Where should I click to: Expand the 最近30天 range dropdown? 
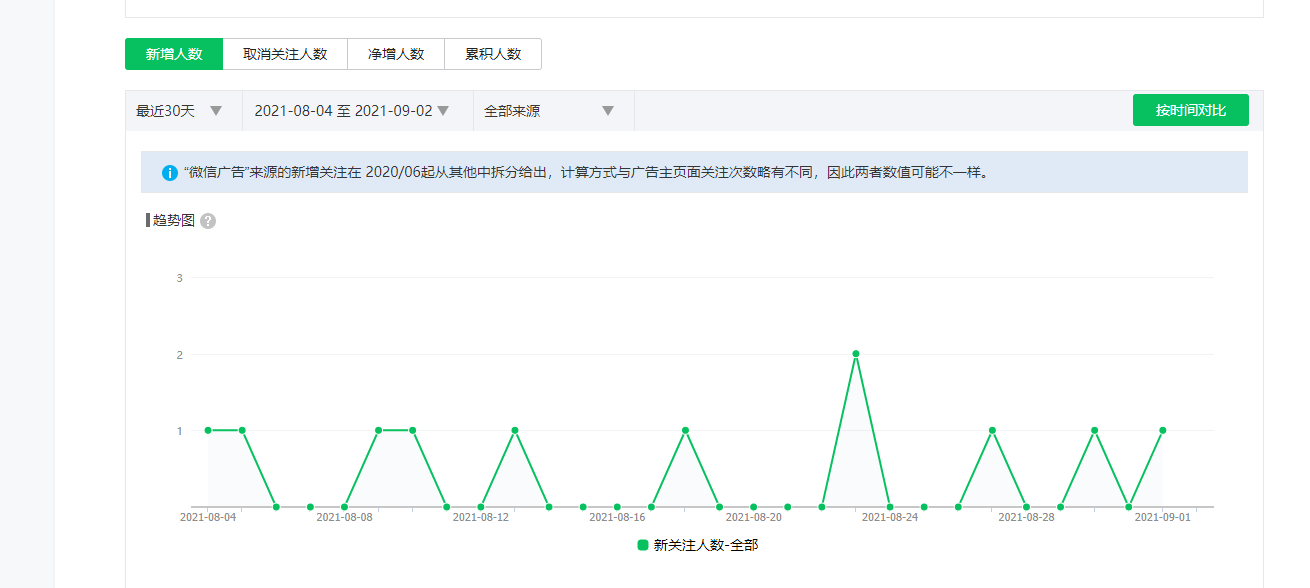(x=180, y=111)
